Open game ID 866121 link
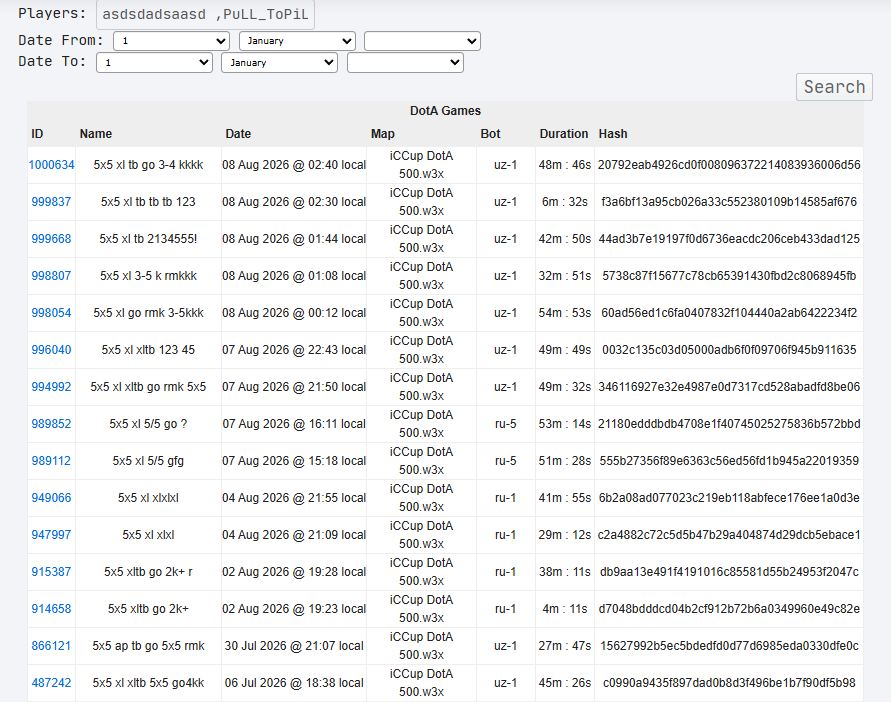 pos(51,646)
